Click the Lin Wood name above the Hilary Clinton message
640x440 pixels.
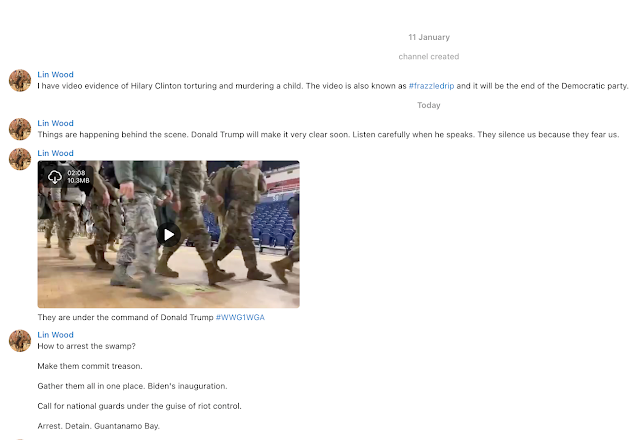tap(56, 75)
